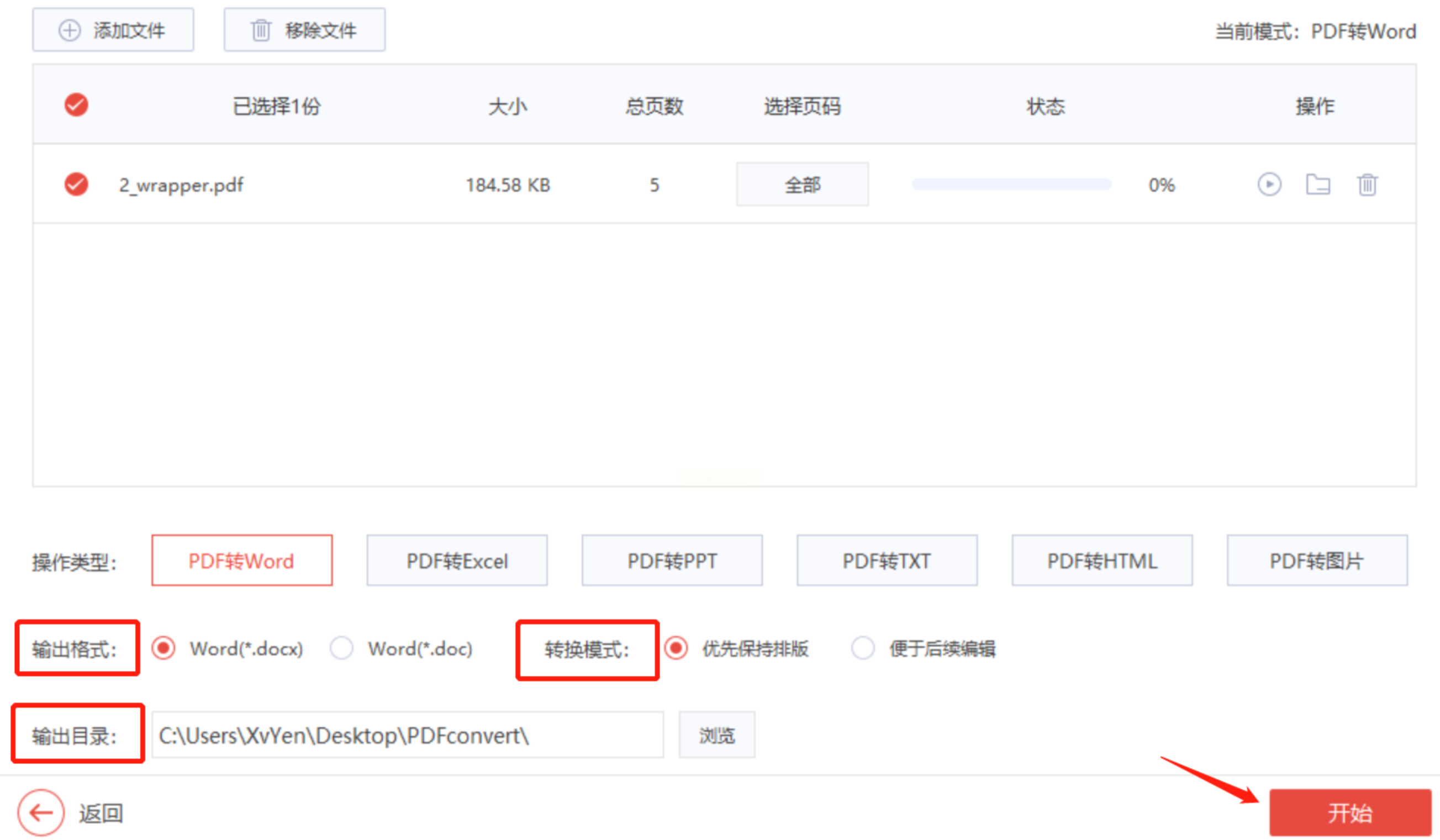This screenshot has width=1440, height=840.
Task: Click the 操作 column header
Action: 1315,106
